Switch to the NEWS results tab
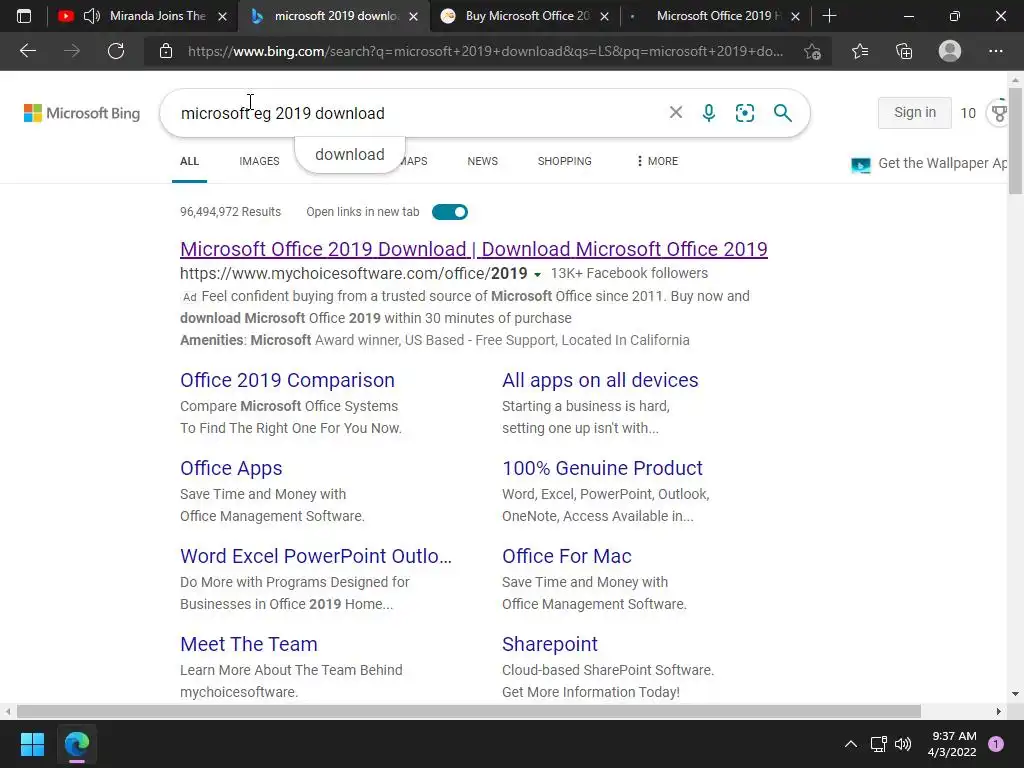The image size is (1024, 768). pos(483,161)
